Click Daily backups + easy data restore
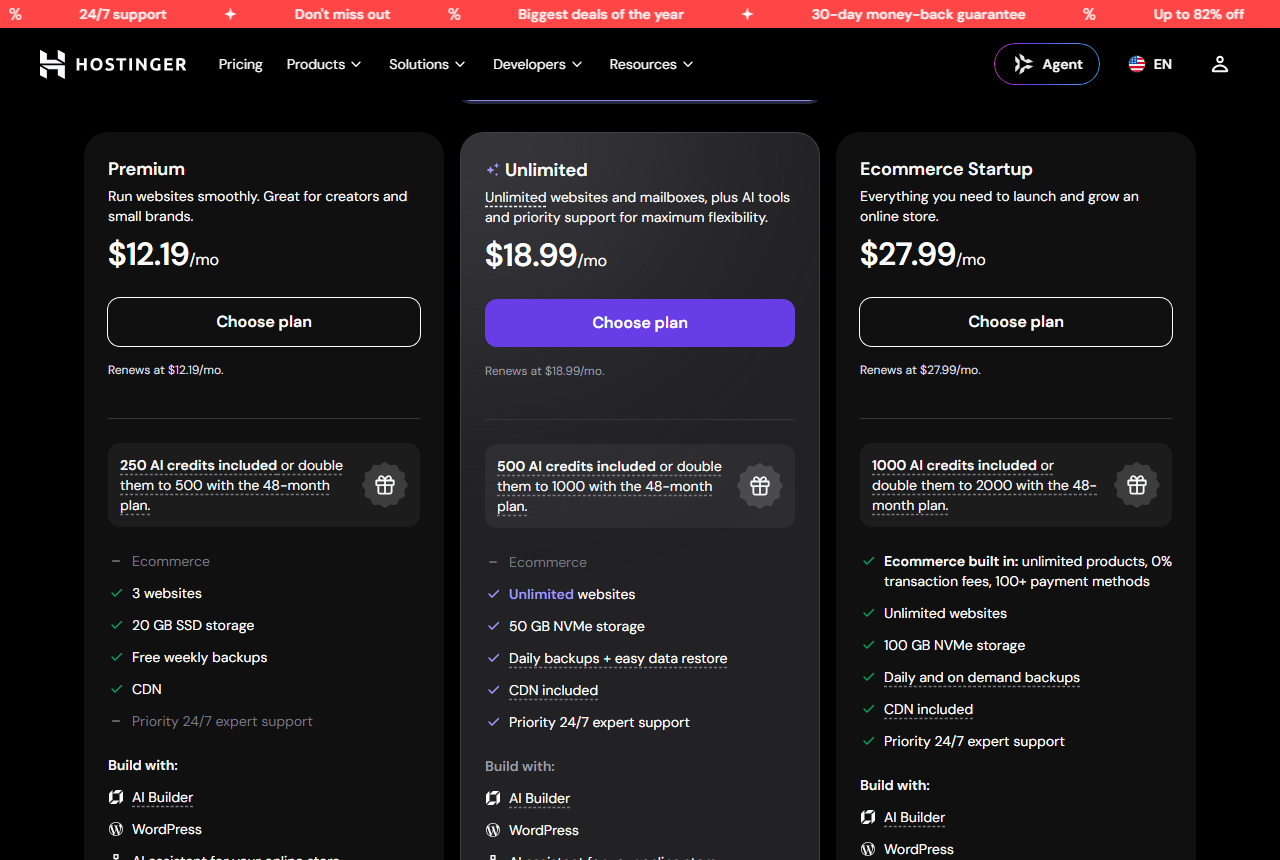Screen dimensions: 1280x860 pos(618,658)
